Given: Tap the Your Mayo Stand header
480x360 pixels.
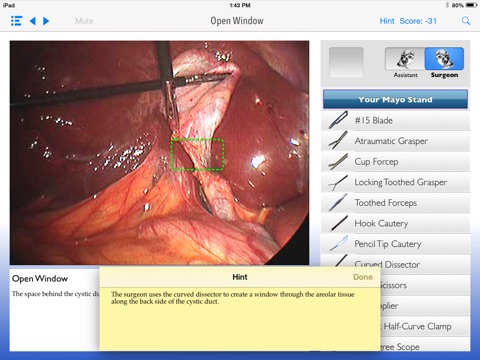Looking at the screenshot, I should click(395, 99).
